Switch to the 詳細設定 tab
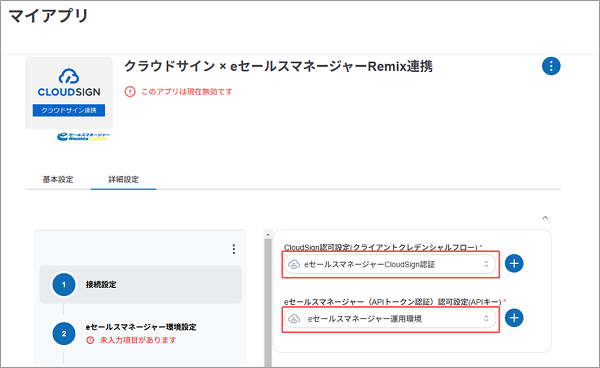 [x=123, y=179]
